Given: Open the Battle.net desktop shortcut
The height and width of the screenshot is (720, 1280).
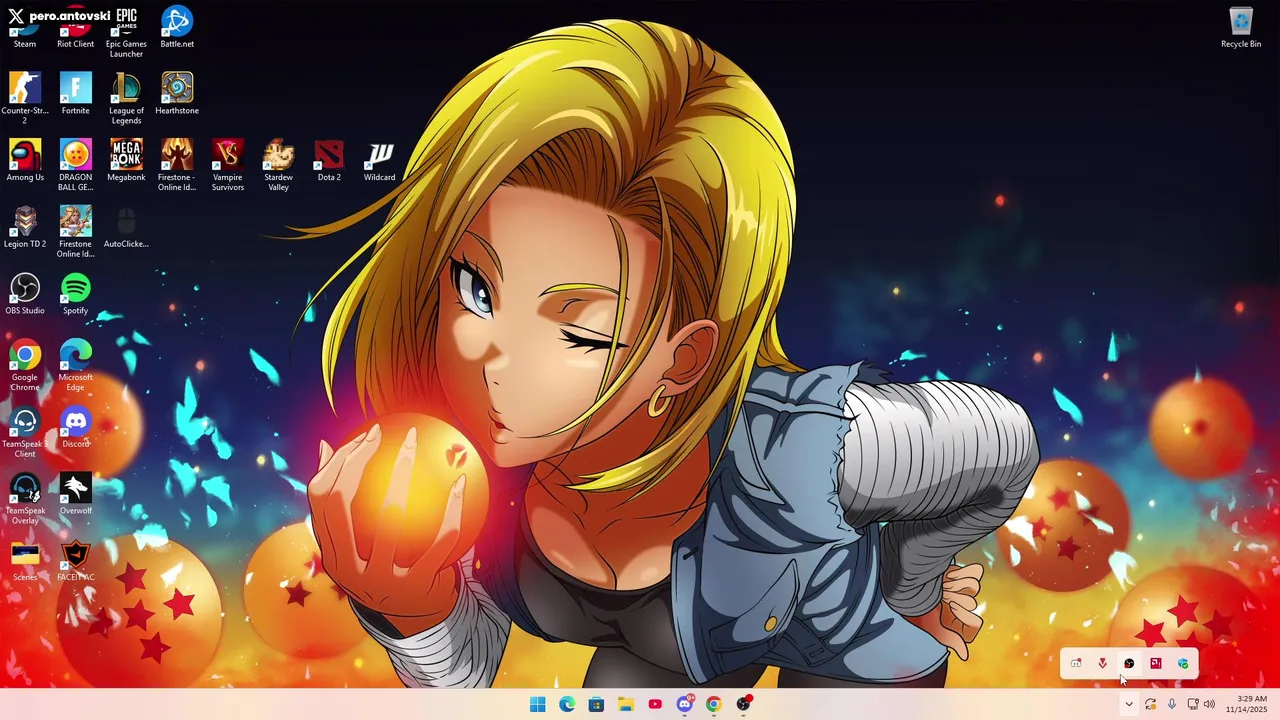Looking at the screenshot, I should click(177, 27).
